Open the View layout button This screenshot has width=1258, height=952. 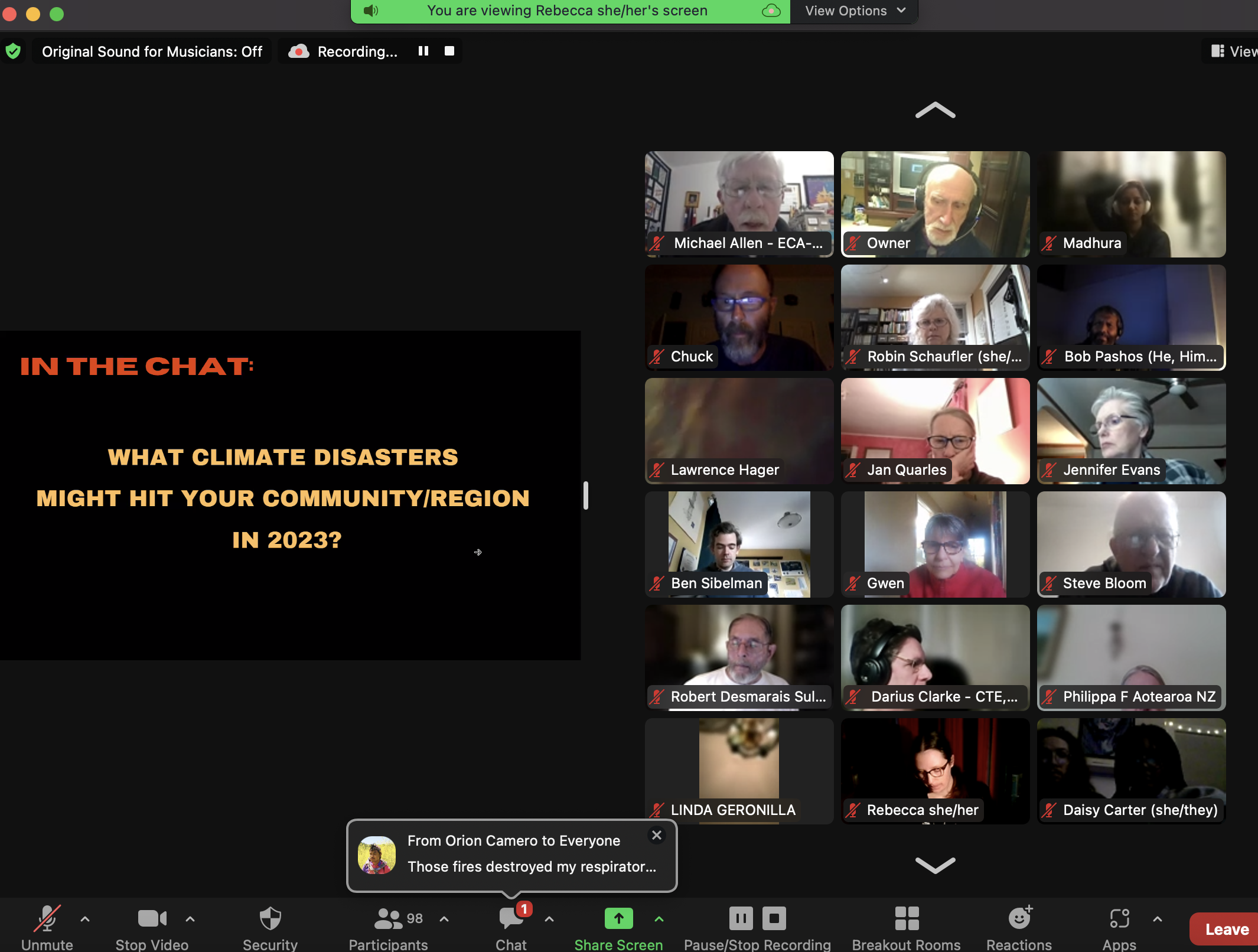(1233, 51)
